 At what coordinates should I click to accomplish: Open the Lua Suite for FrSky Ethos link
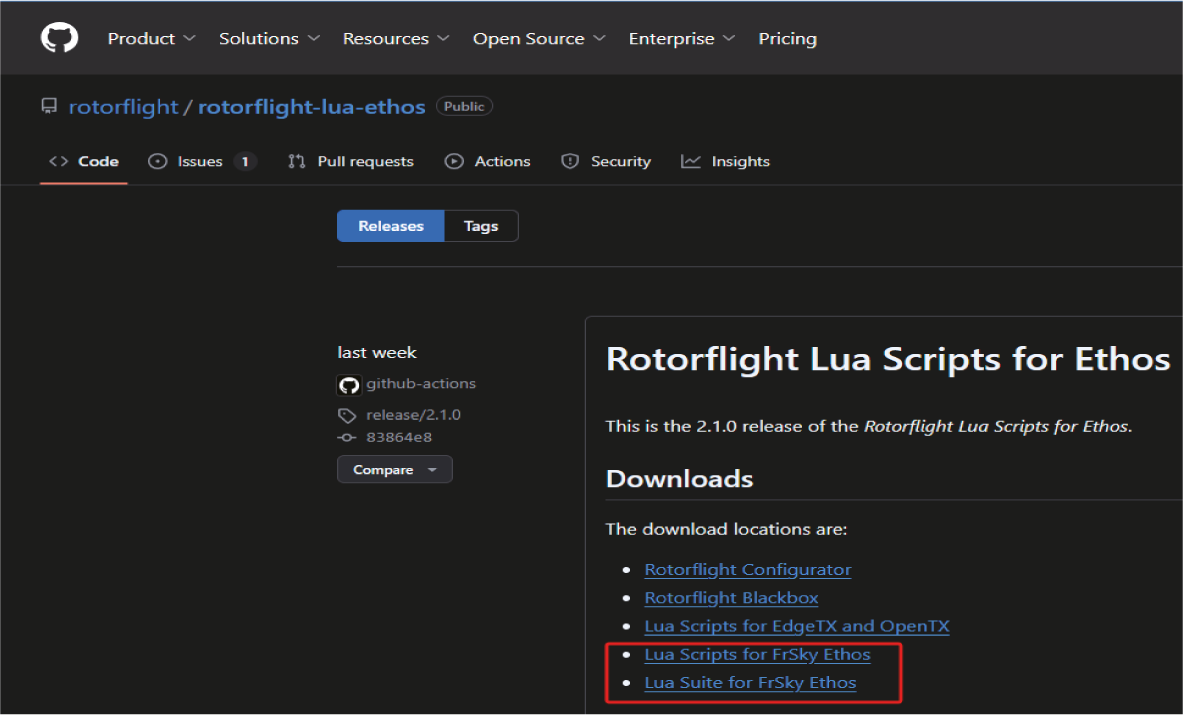pyautogui.click(x=750, y=683)
